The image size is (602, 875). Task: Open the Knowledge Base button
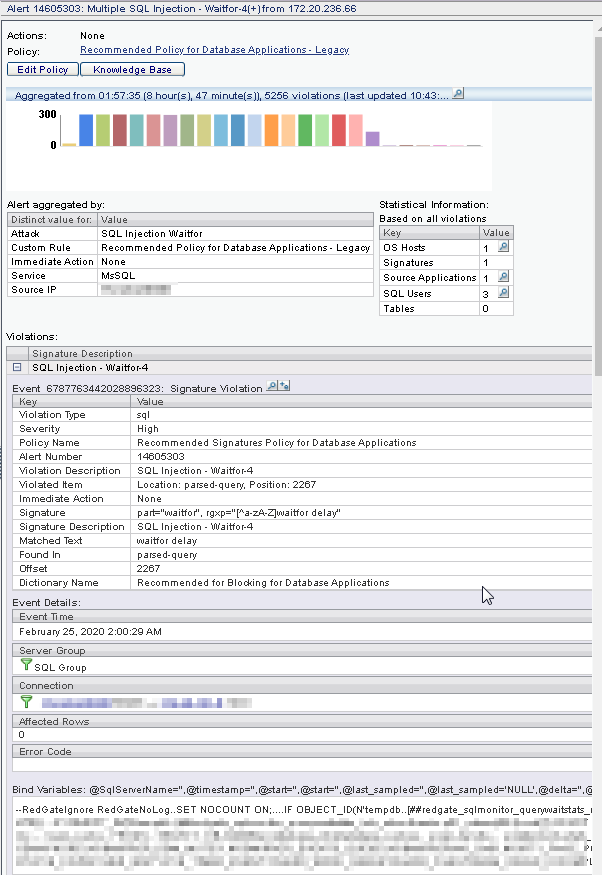[132, 70]
